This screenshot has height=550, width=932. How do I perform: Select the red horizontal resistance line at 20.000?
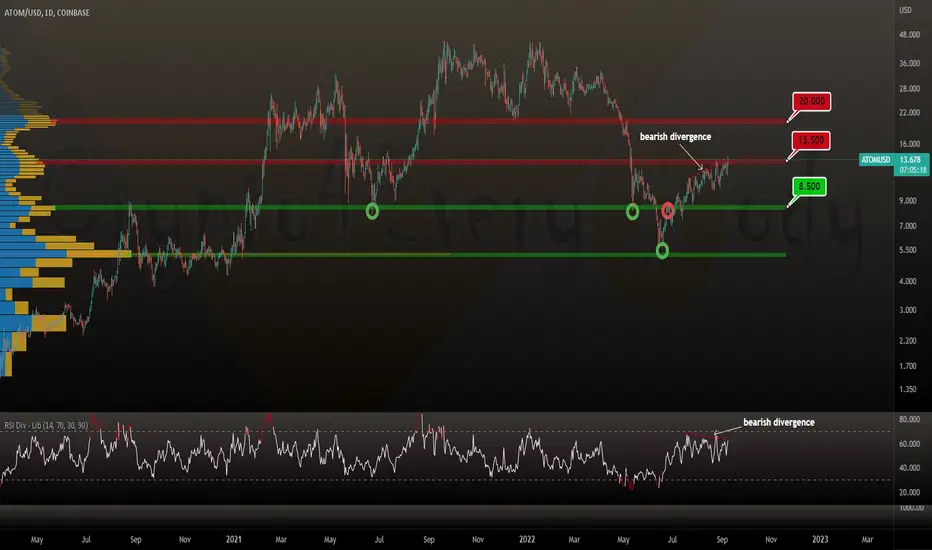point(420,121)
